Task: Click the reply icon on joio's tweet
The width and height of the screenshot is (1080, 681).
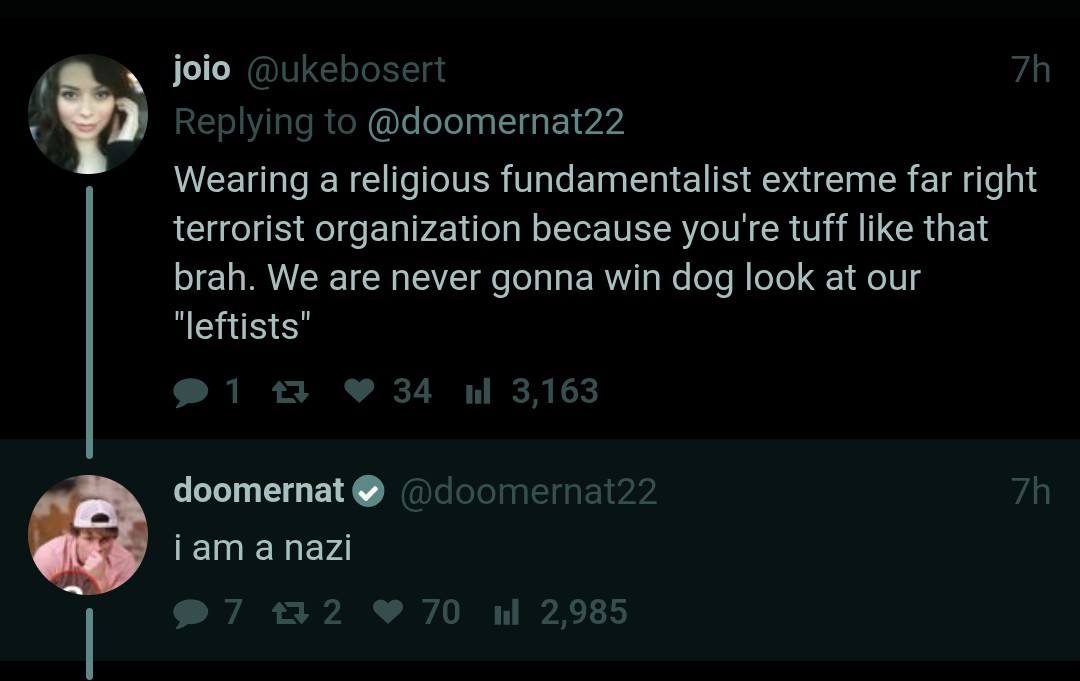Action: click(x=190, y=392)
